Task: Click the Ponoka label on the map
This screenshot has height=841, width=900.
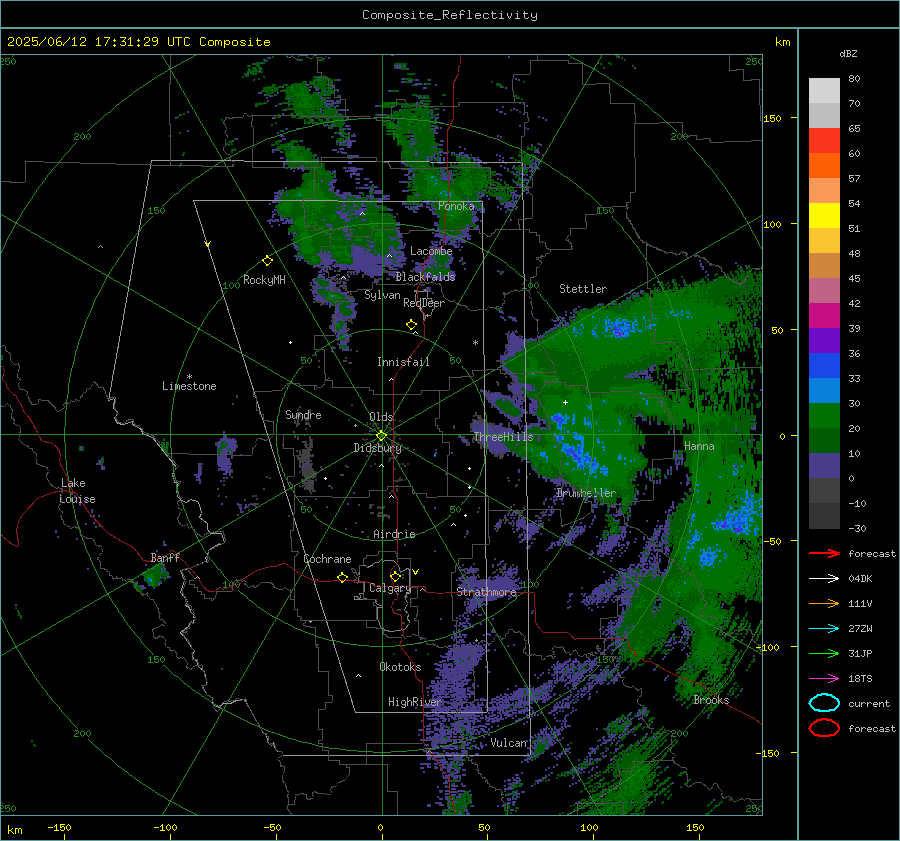Action: tap(456, 206)
